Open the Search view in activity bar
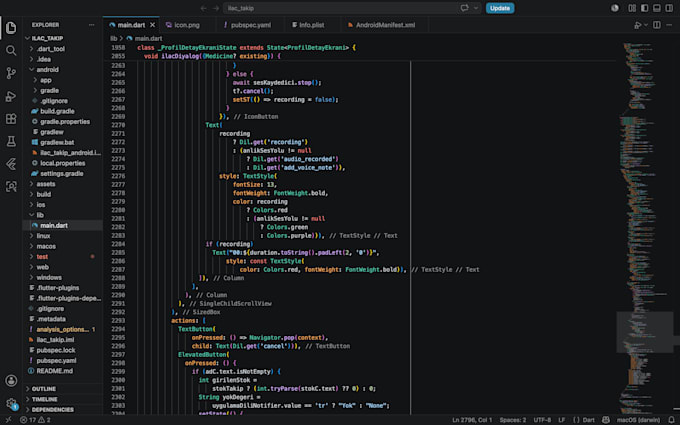680x425 pixels. 11,51
